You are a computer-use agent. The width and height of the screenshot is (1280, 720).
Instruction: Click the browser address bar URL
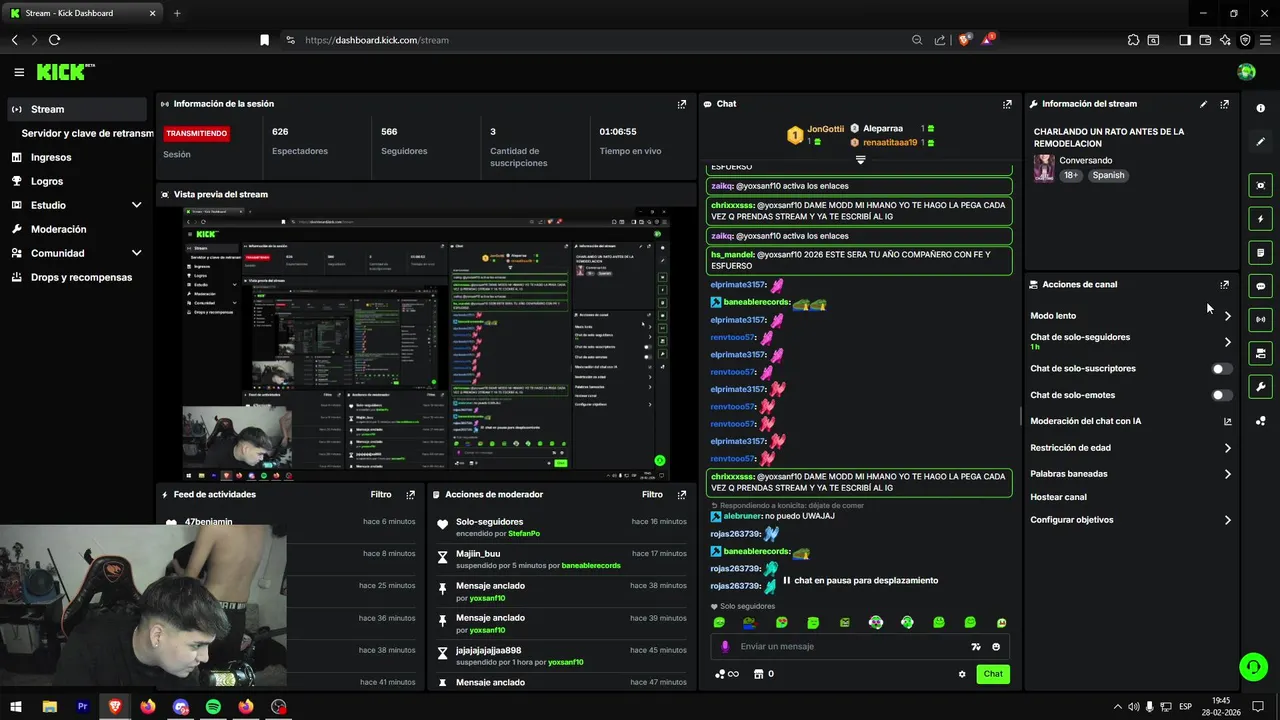coord(377,40)
